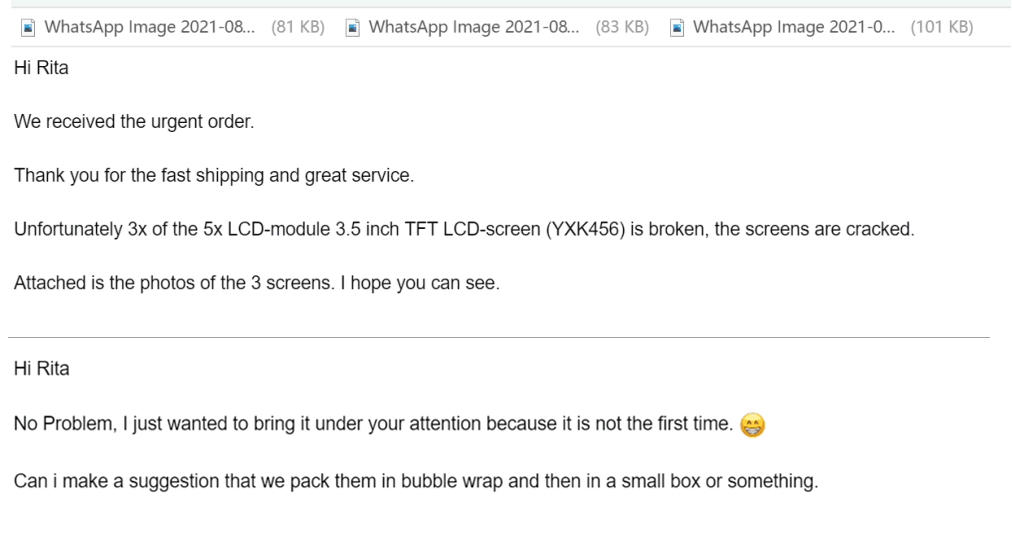Click the 101 KB attachment's image file icon
Viewport: 1012px width, 547px height.
tap(677, 28)
